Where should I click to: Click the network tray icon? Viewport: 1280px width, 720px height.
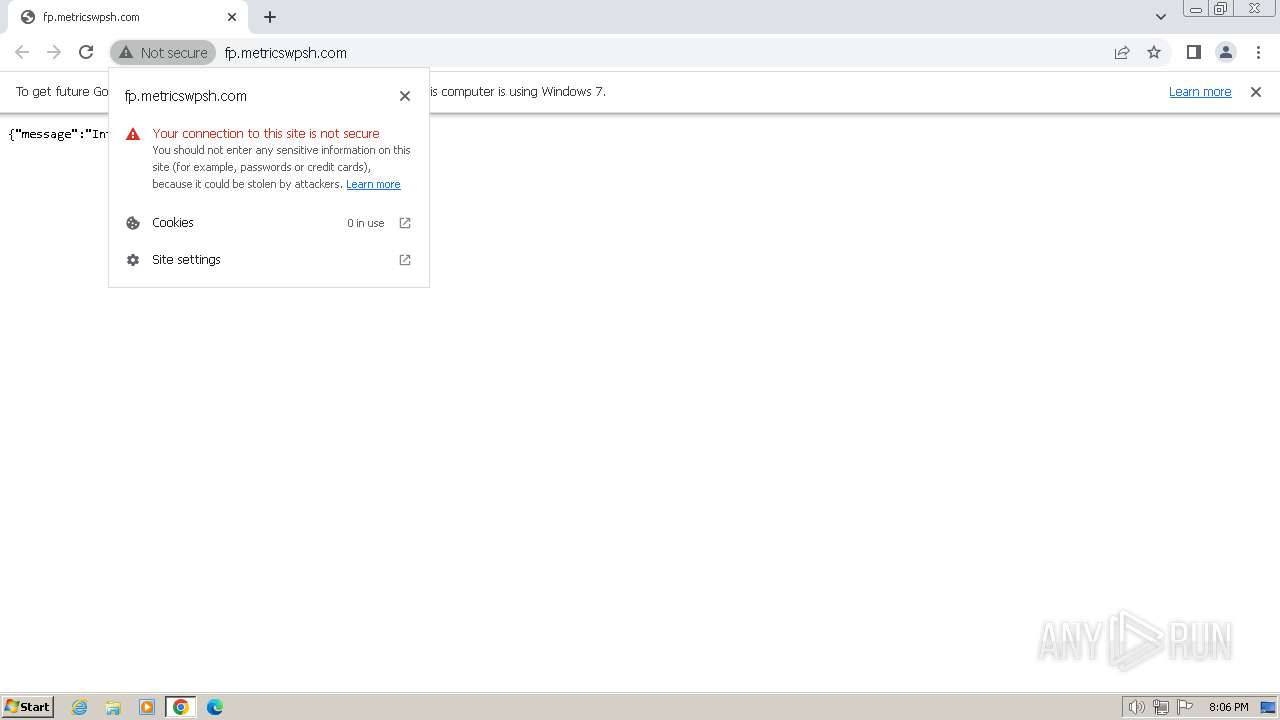1161,707
